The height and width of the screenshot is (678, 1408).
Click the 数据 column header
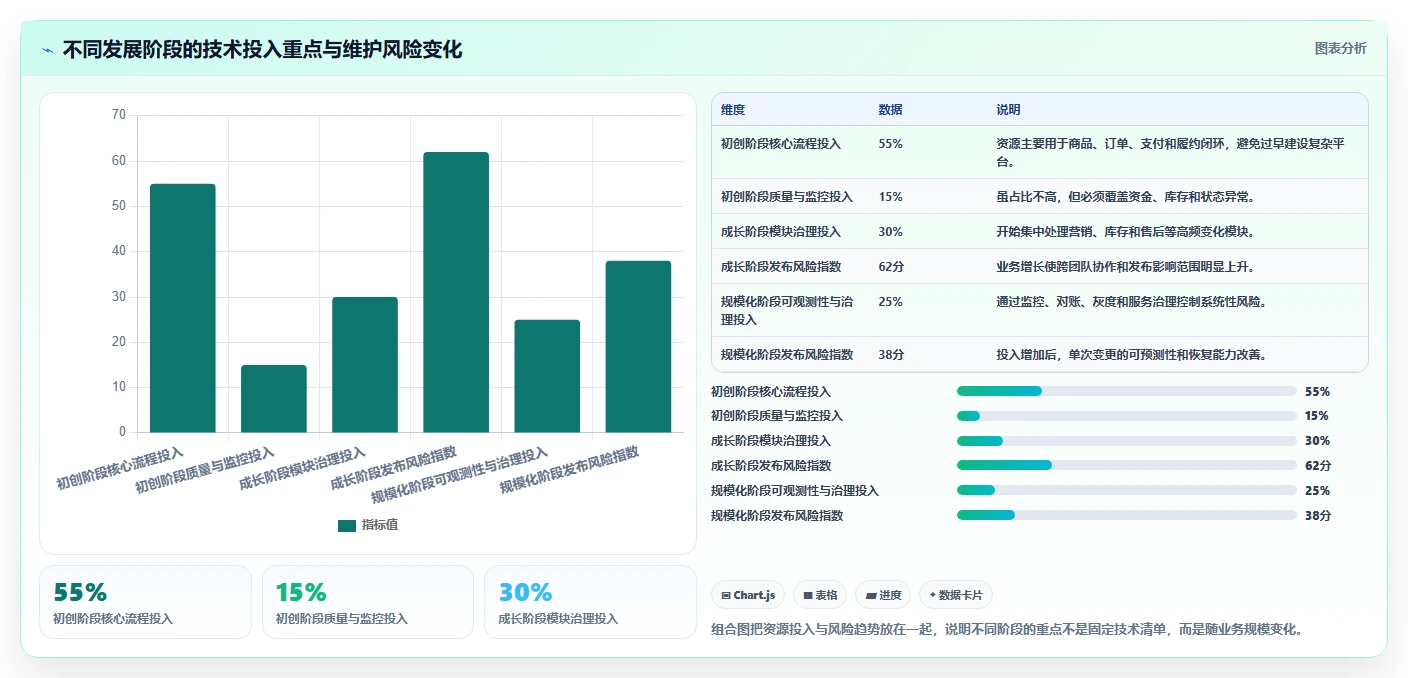[x=890, y=110]
